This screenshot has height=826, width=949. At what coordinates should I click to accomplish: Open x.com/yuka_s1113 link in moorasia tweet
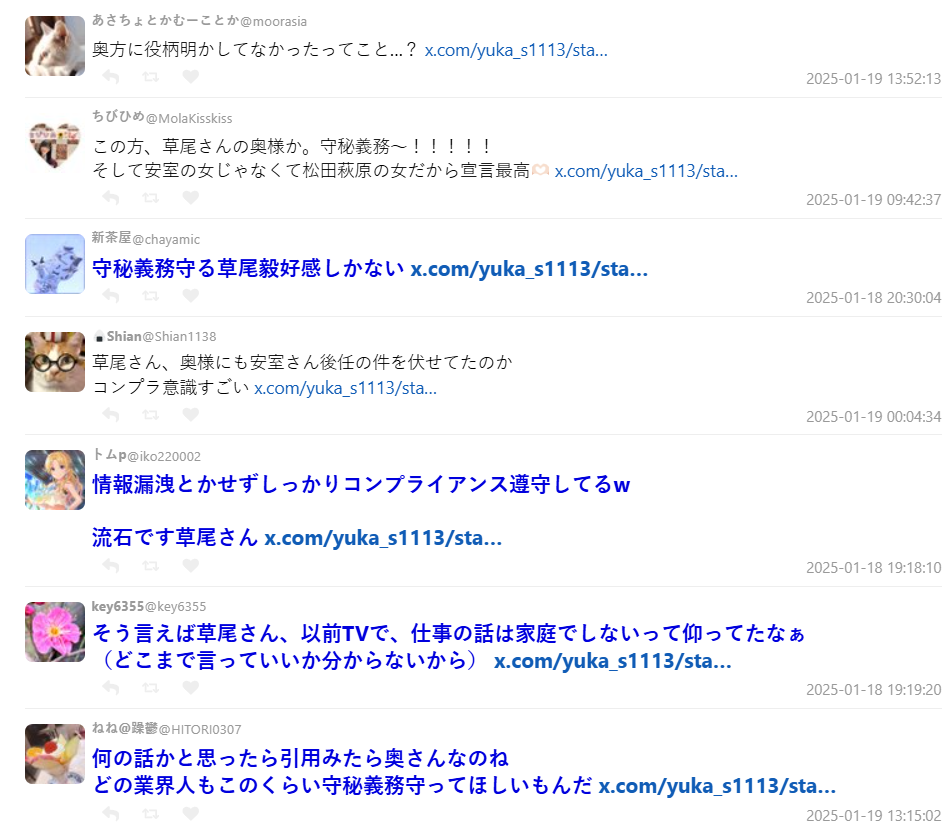coord(516,50)
